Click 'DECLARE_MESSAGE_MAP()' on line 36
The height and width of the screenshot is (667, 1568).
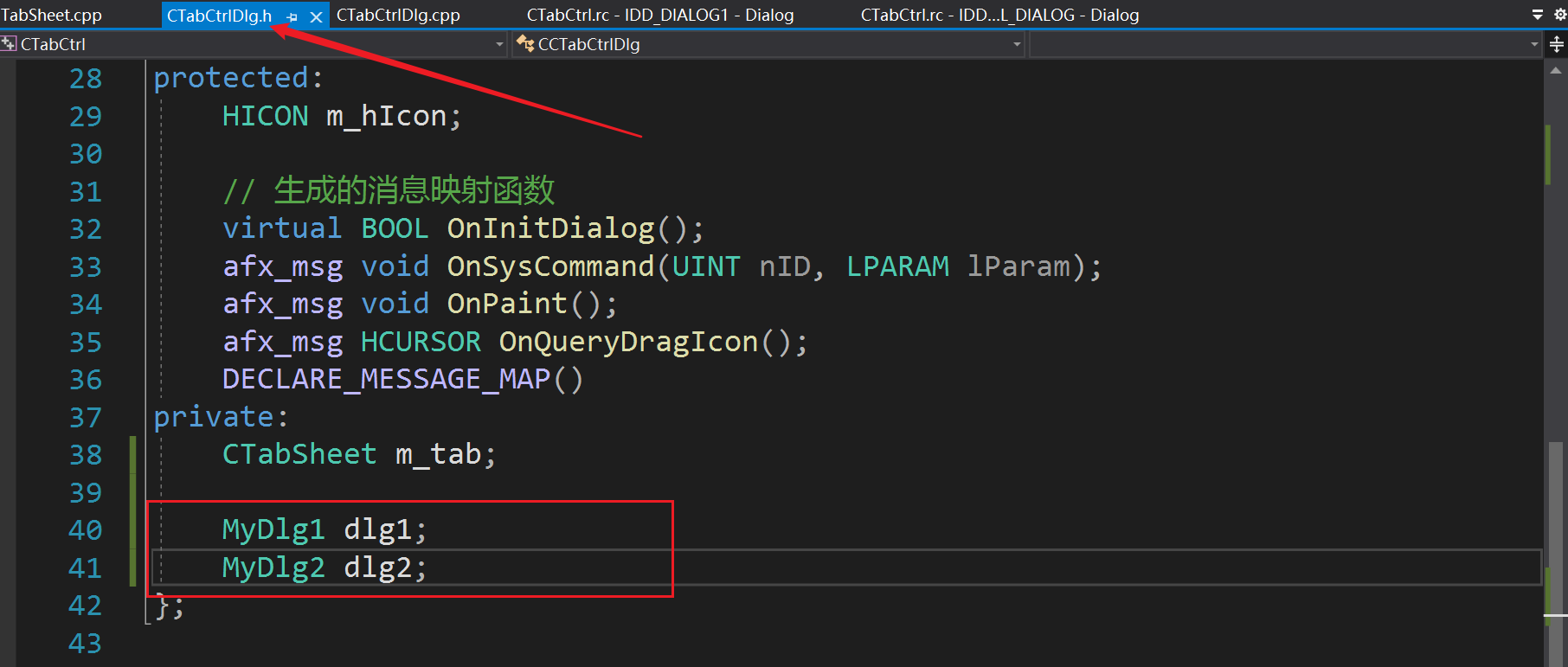click(403, 379)
